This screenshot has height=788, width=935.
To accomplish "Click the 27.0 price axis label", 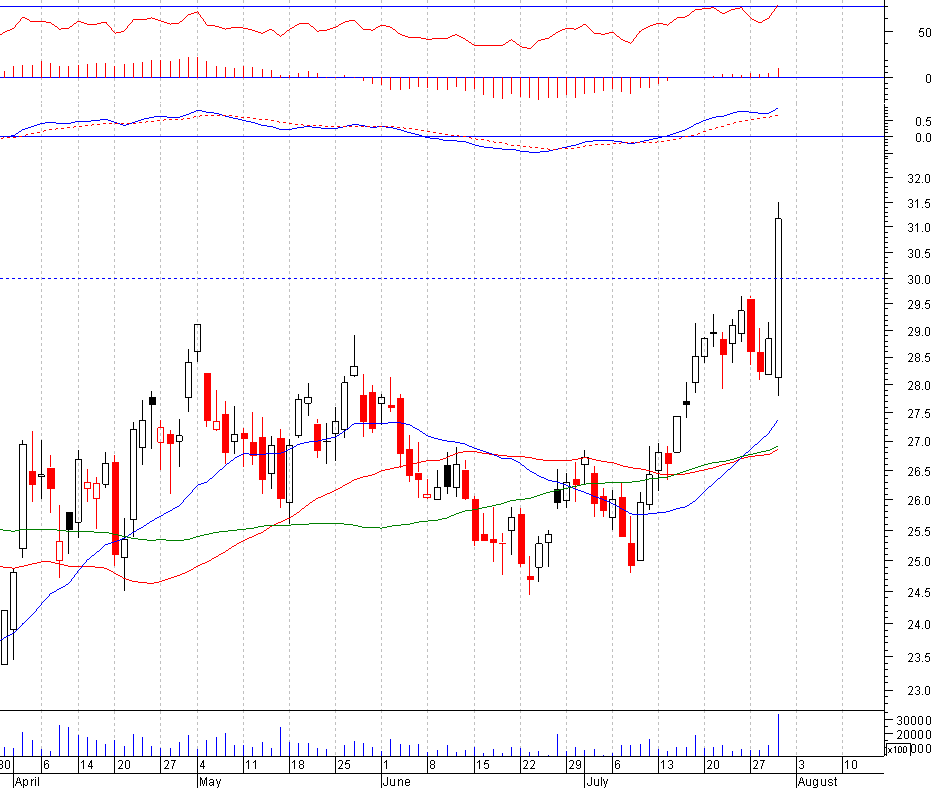I will tap(918, 442).
